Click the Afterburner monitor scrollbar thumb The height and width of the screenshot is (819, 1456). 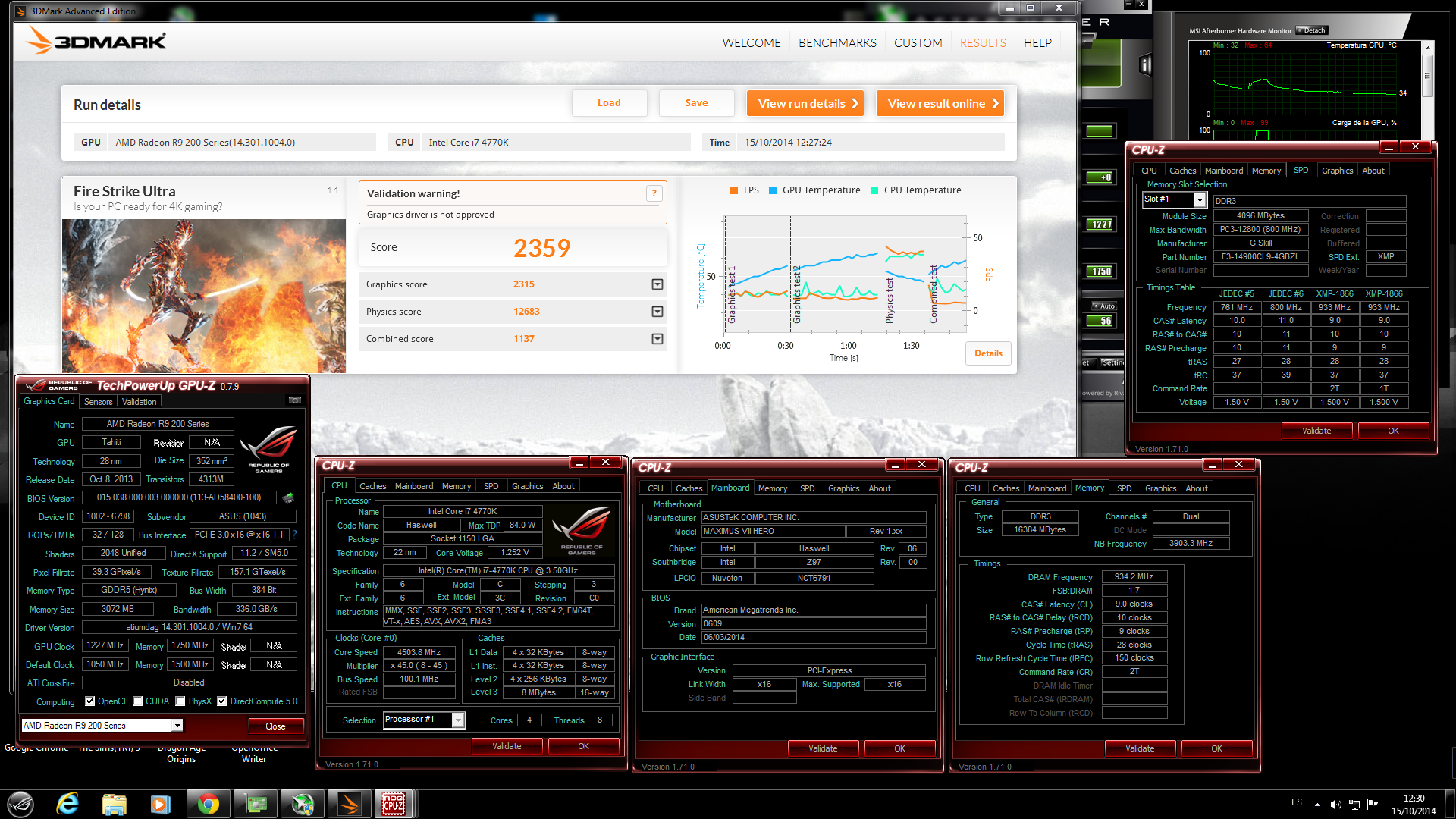point(1427,75)
